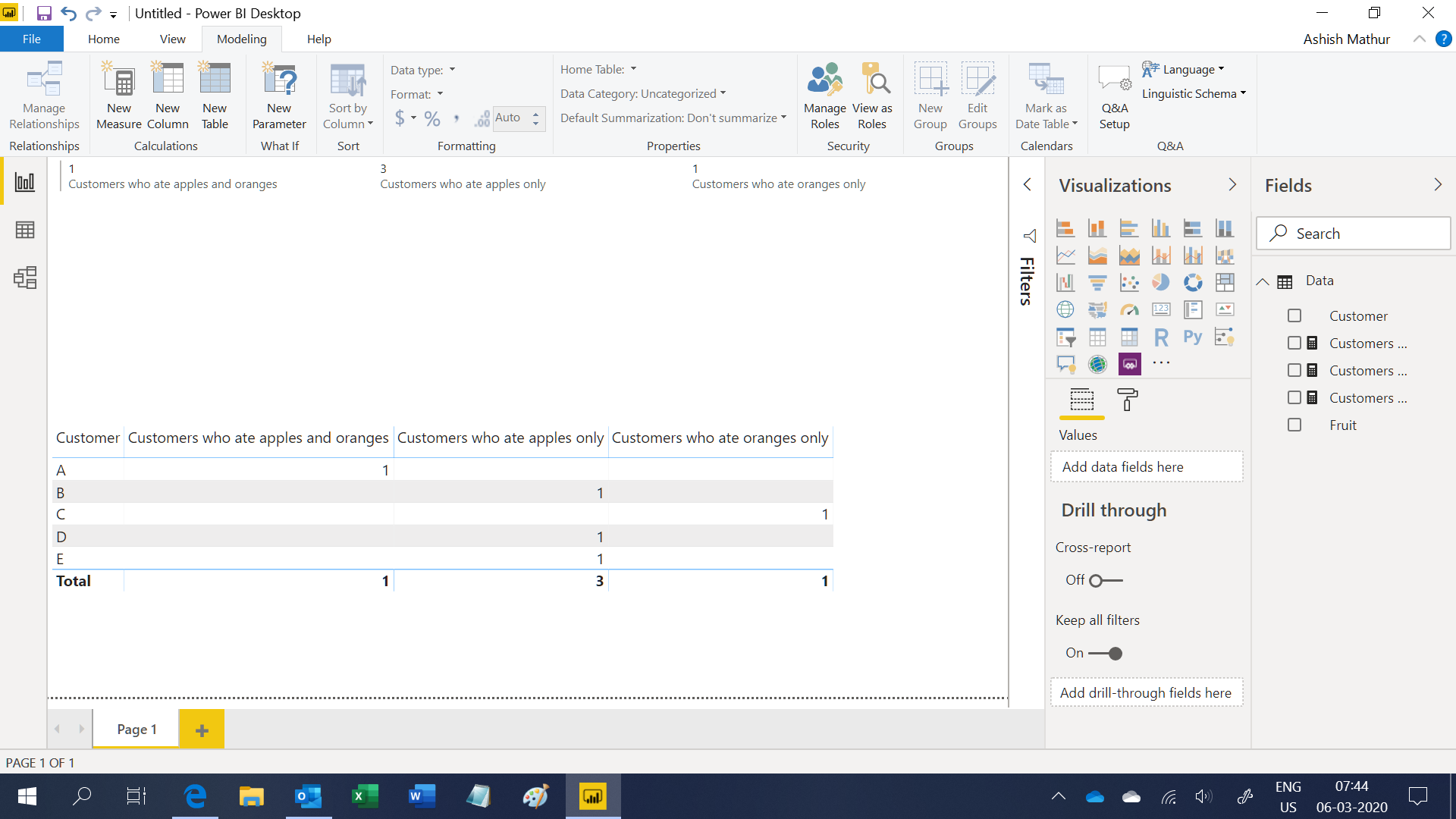This screenshot has height=819, width=1456.
Task: Toggle Cross-report drill through switch
Action: pyautogui.click(x=1106, y=581)
